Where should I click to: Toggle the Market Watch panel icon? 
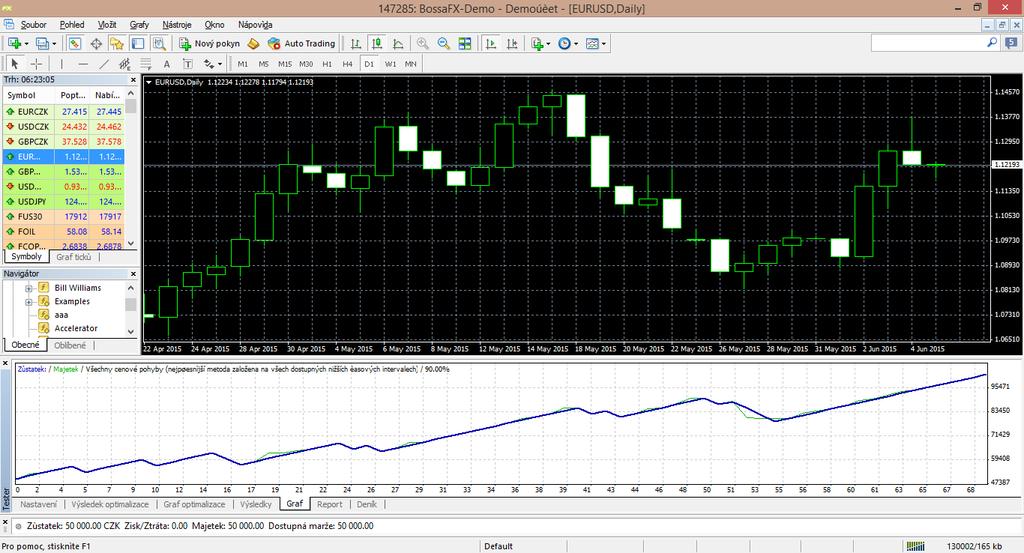click(x=75, y=43)
